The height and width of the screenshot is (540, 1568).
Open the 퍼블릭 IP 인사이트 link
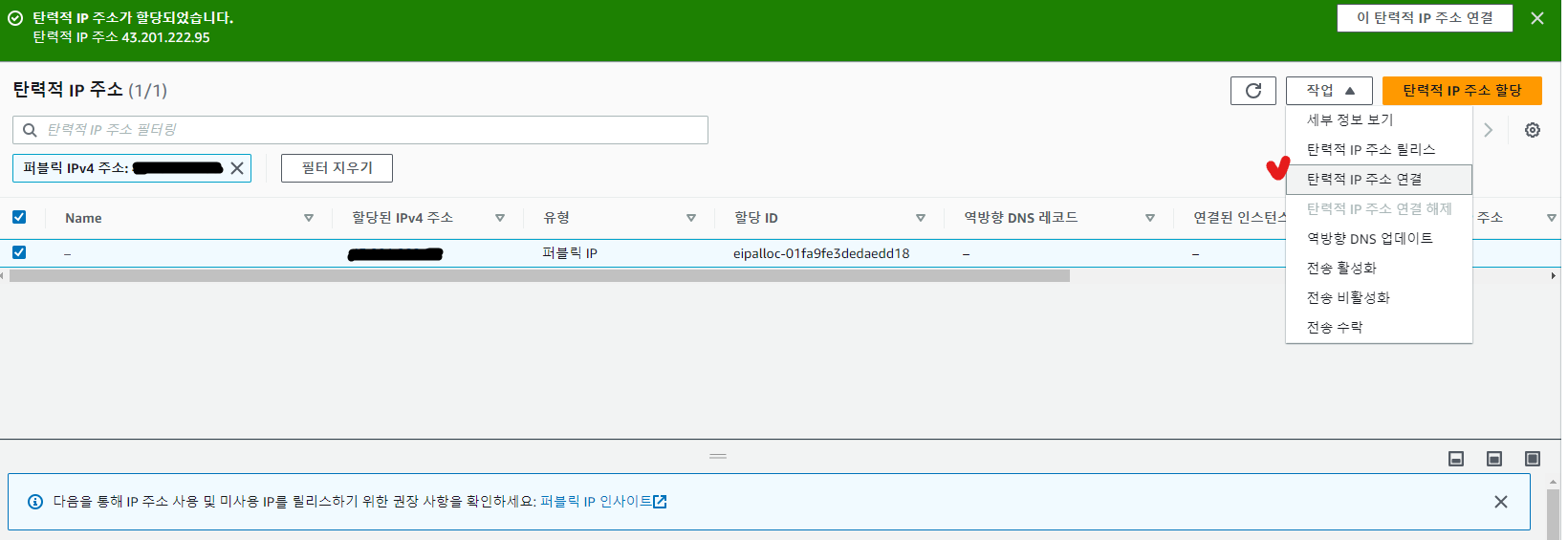602,502
